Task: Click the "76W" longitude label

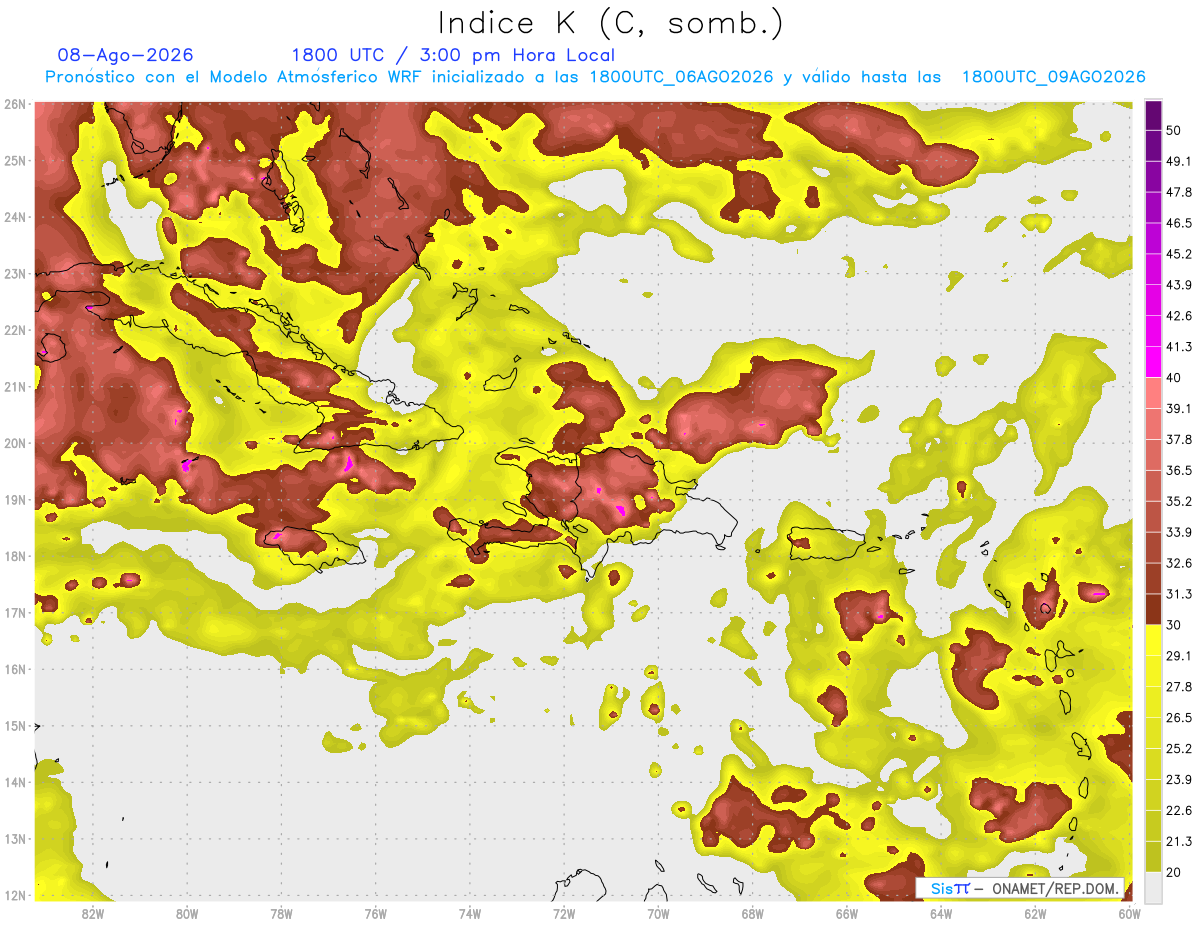Action: coord(375,913)
